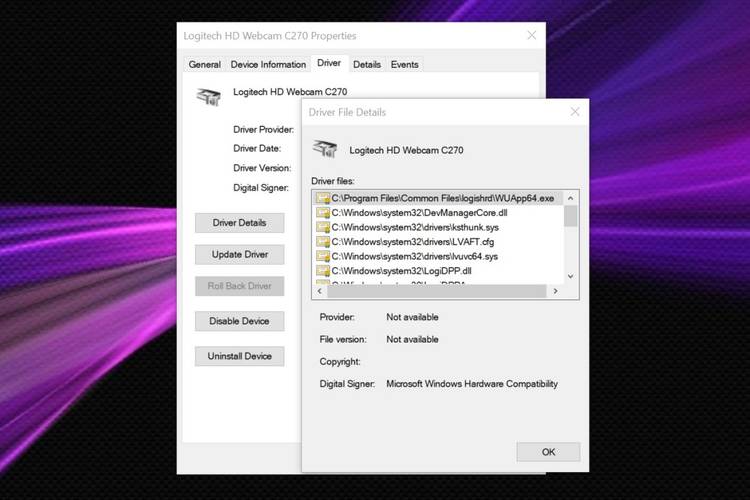The height and width of the screenshot is (500, 750).
Task: Click file icon beside WUApp64.exe
Action: (x=323, y=198)
